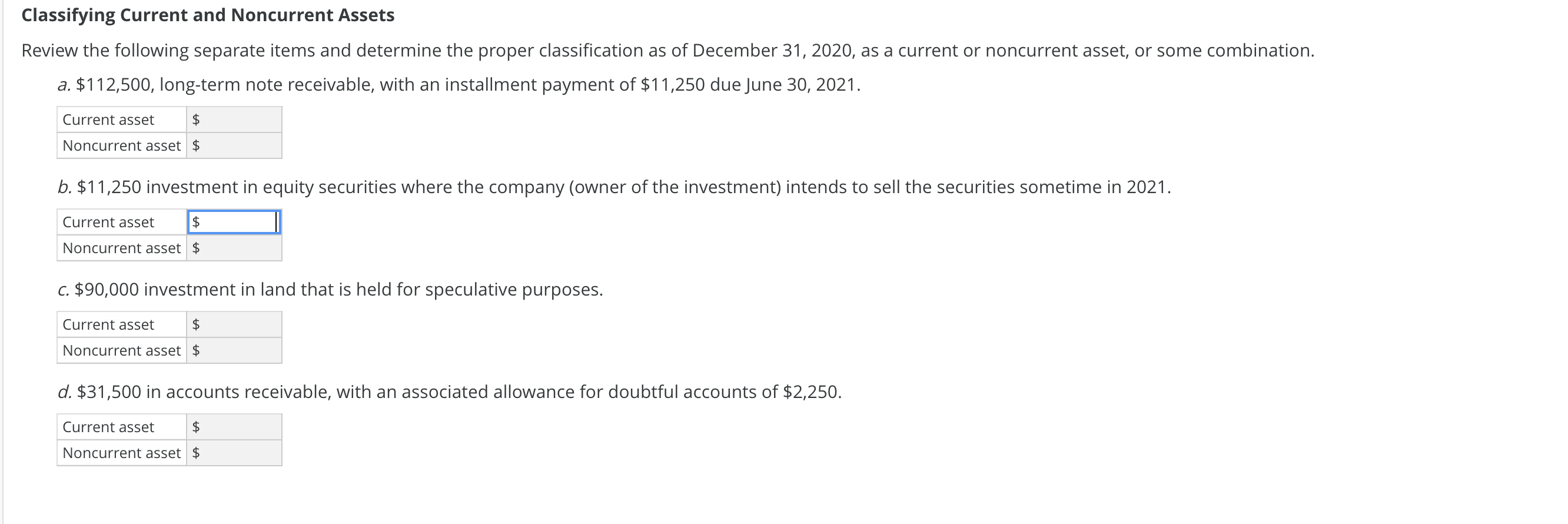
Task: Click the Noncurrent asset label for item b
Action: 122,248
